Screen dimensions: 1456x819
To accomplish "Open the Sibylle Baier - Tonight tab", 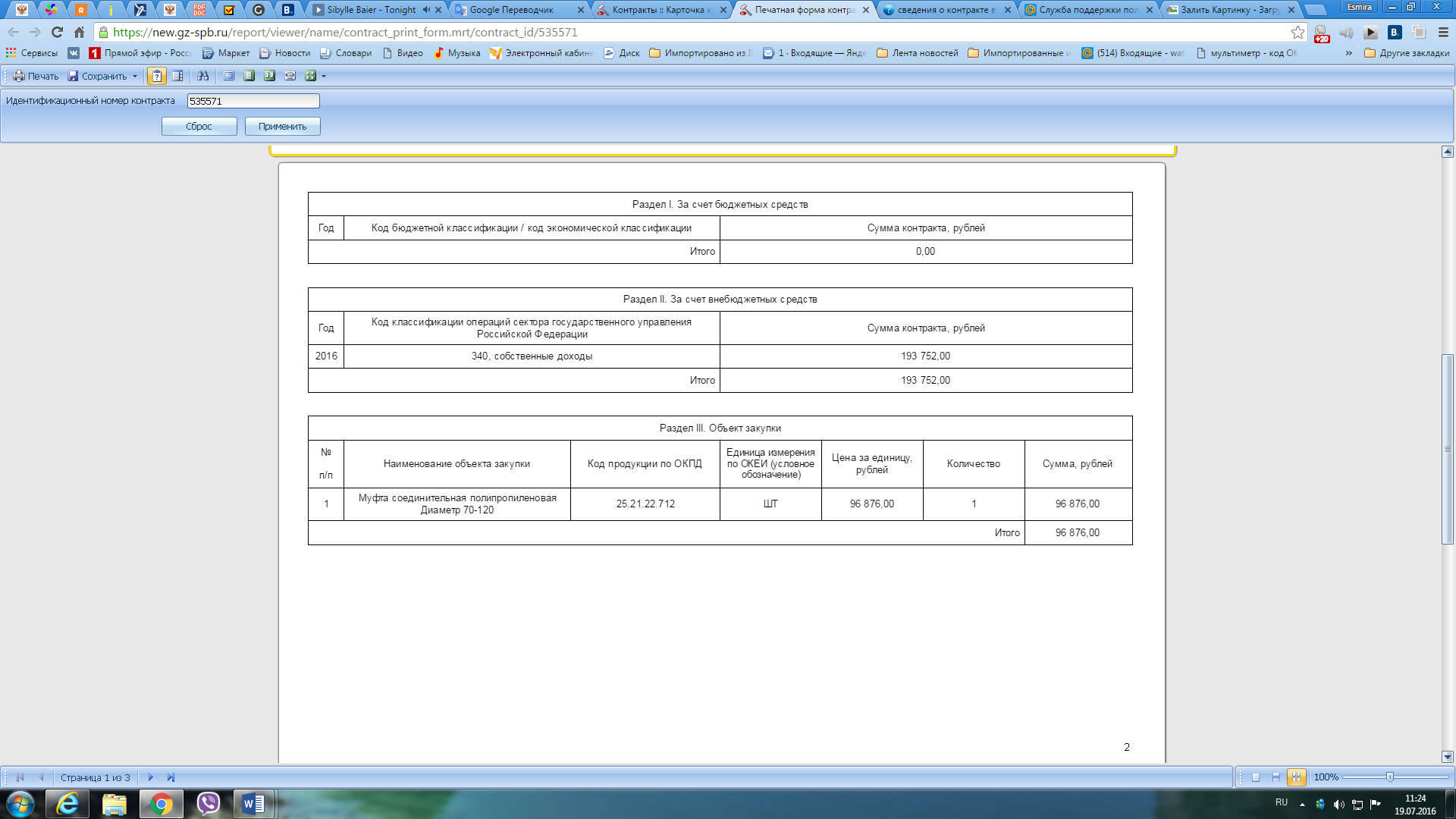I will click(372, 10).
